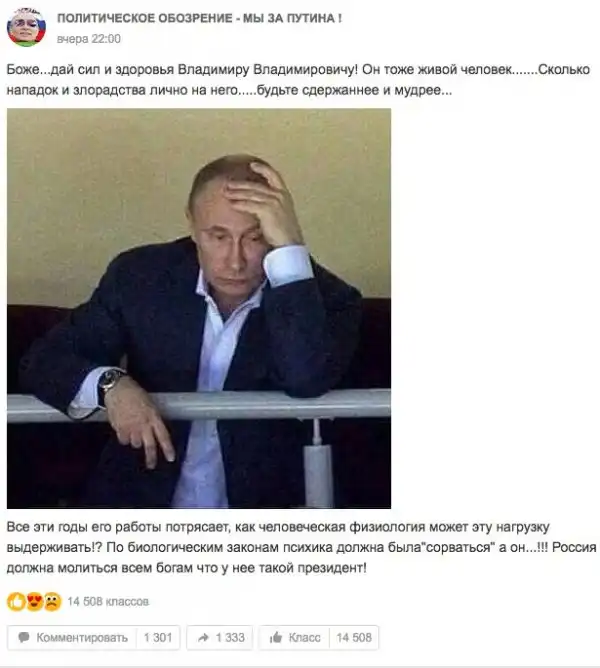Open the ПОЛИТИЧЕСКОЕ ОБОЗРЕНИЕ group page link

[199, 18]
